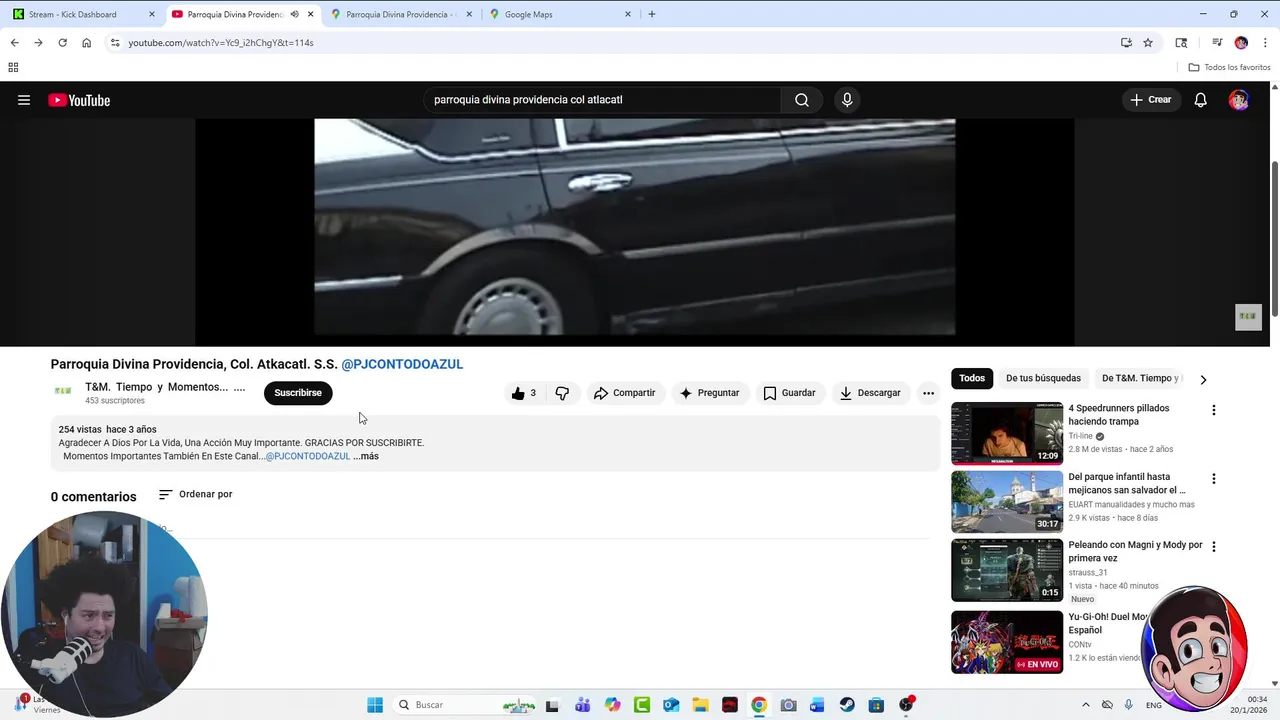Click the Compartir share button
The height and width of the screenshot is (720, 1280).
click(624, 393)
